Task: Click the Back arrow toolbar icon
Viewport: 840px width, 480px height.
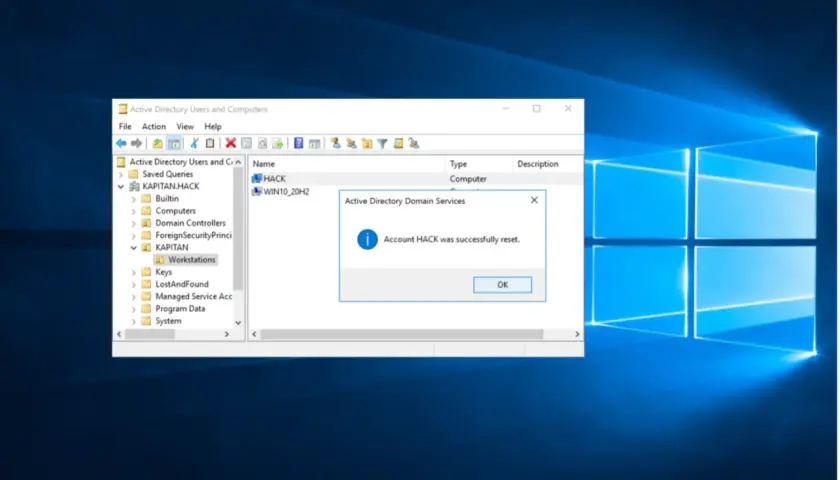Action: pos(121,143)
